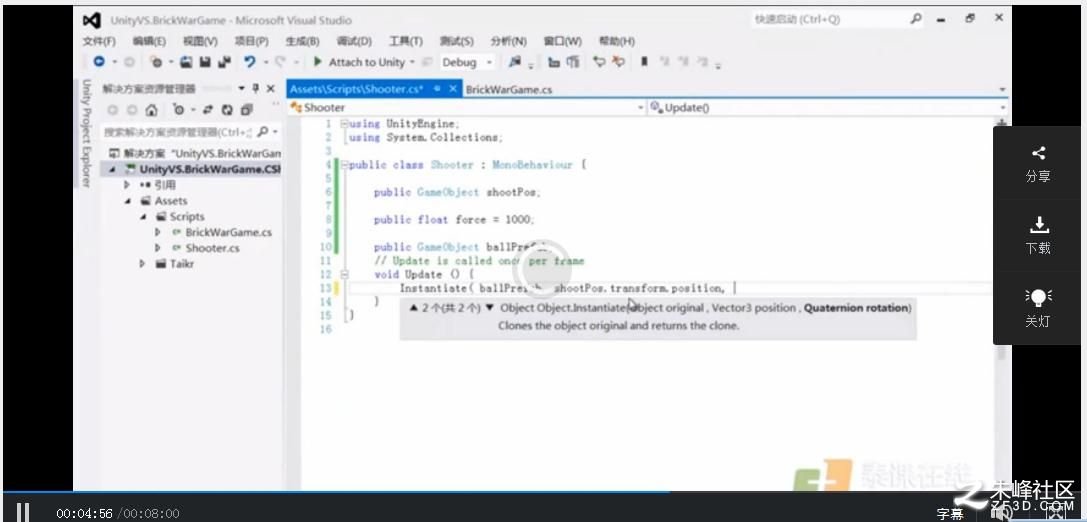Expand the Taikr folder node

(142, 263)
